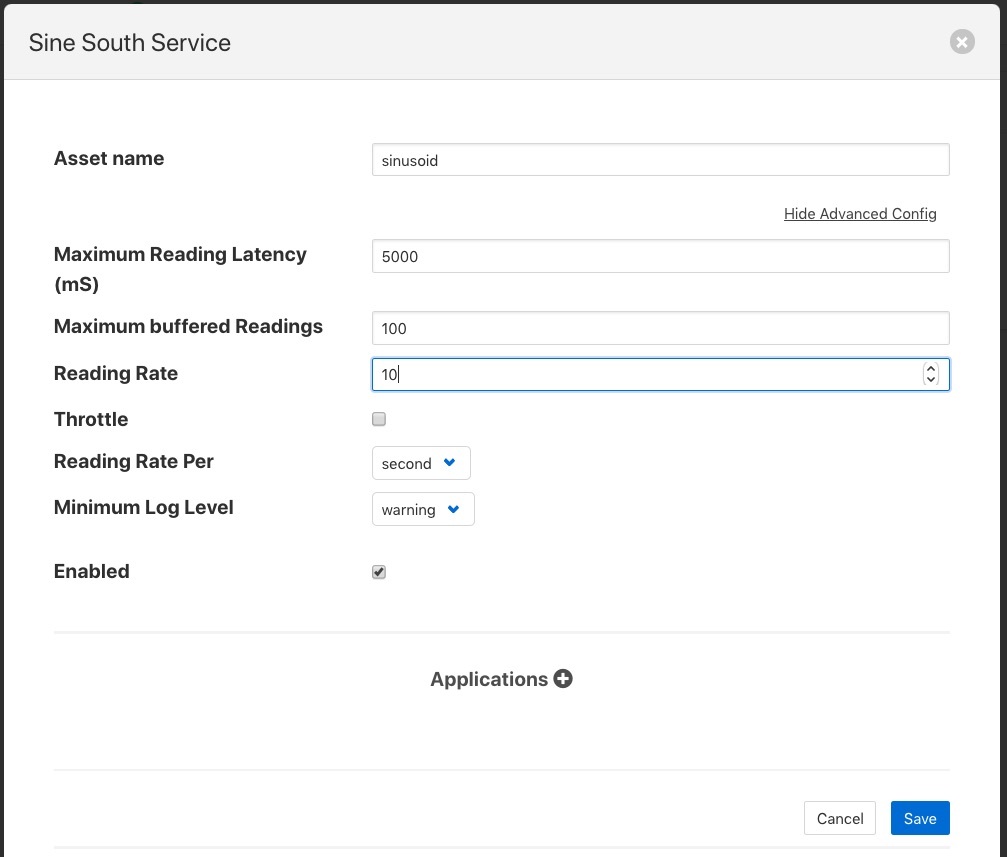Viewport: 1007px width, 857px height.
Task: Increase Reading Rate with the up arrow
Action: [931, 368]
